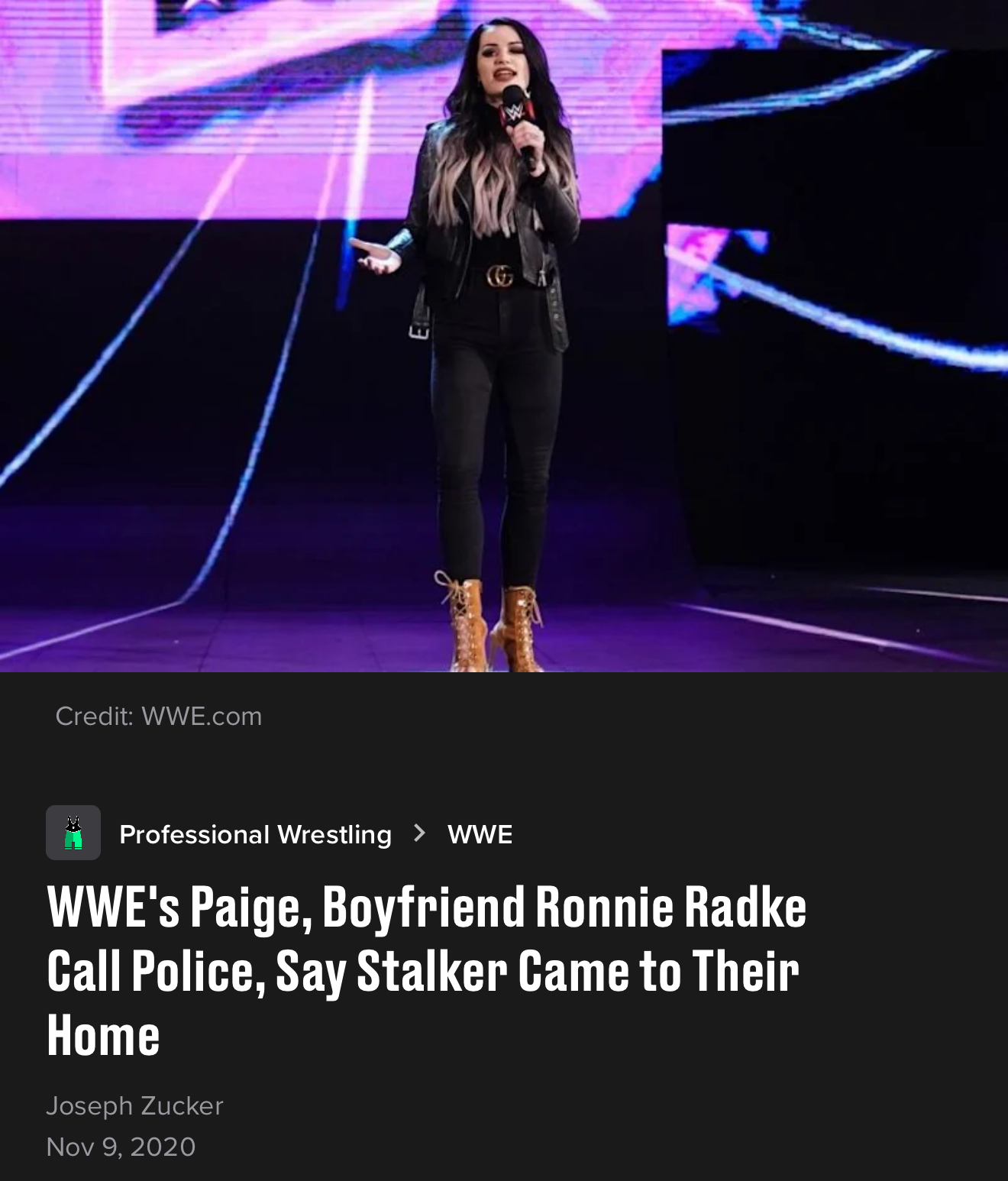Open the Professional Wrestling breadcrumb link
1008x1181 pixels.
tap(255, 834)
